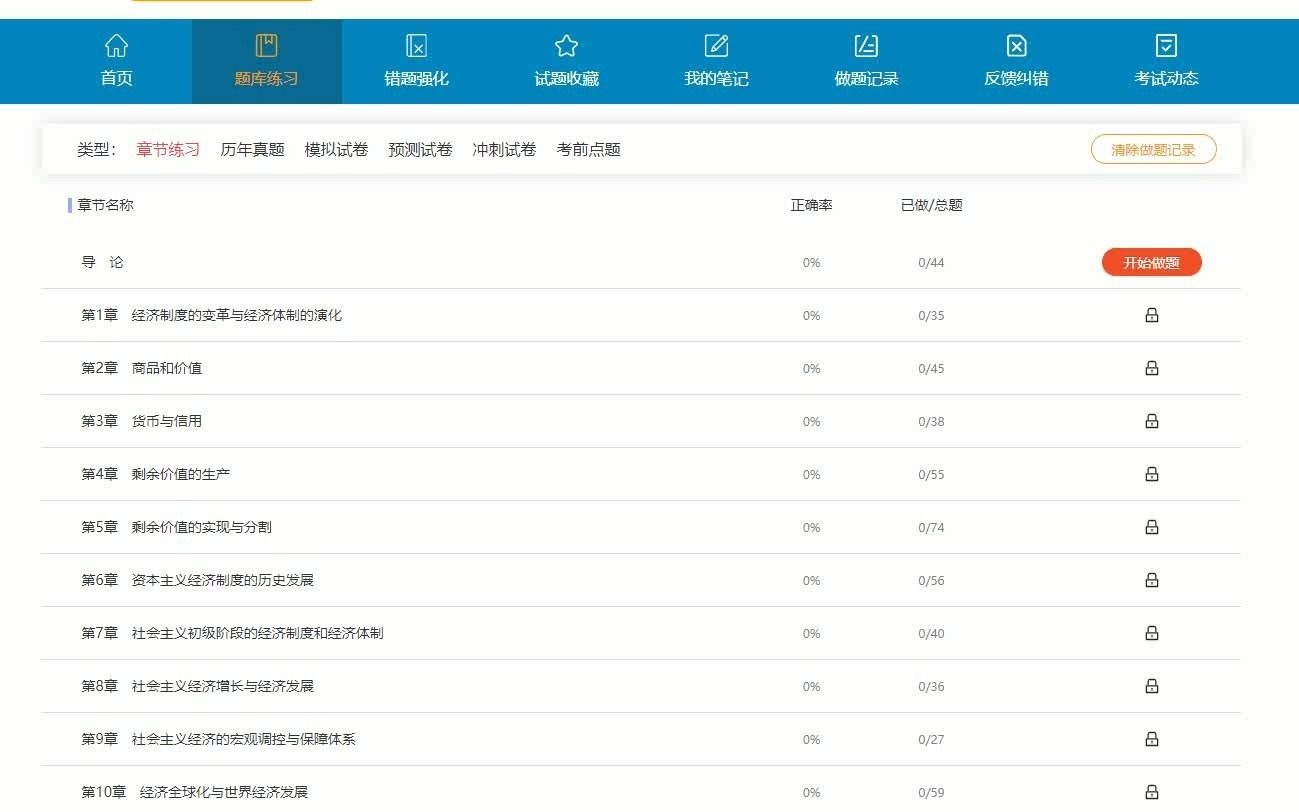This screenshot has width=1299, height=812.
Task: Switch to 历年真题 type
Action: coord(252,150)
